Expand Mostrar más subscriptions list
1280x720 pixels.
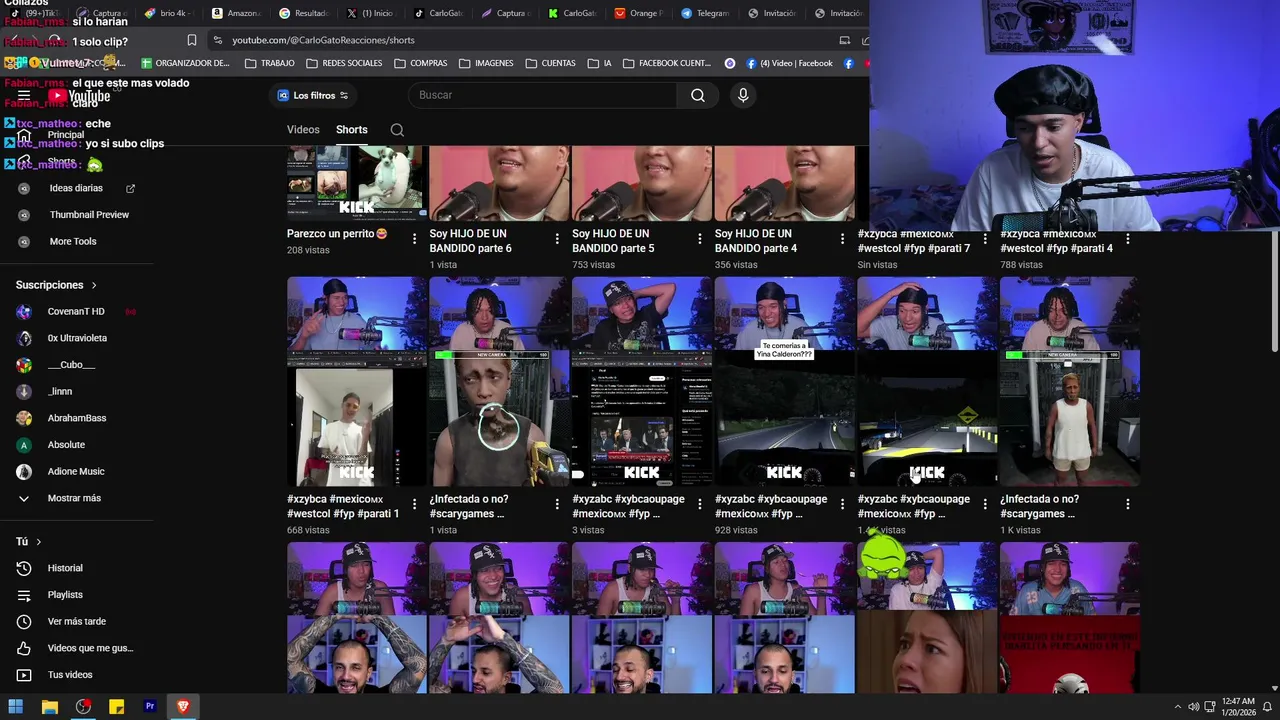tap(60, 498)
